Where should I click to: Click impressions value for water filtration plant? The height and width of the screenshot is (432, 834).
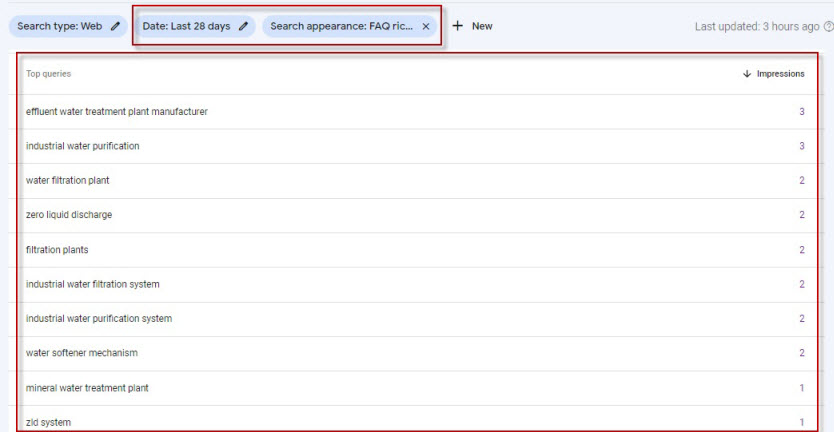click(802, 181)
